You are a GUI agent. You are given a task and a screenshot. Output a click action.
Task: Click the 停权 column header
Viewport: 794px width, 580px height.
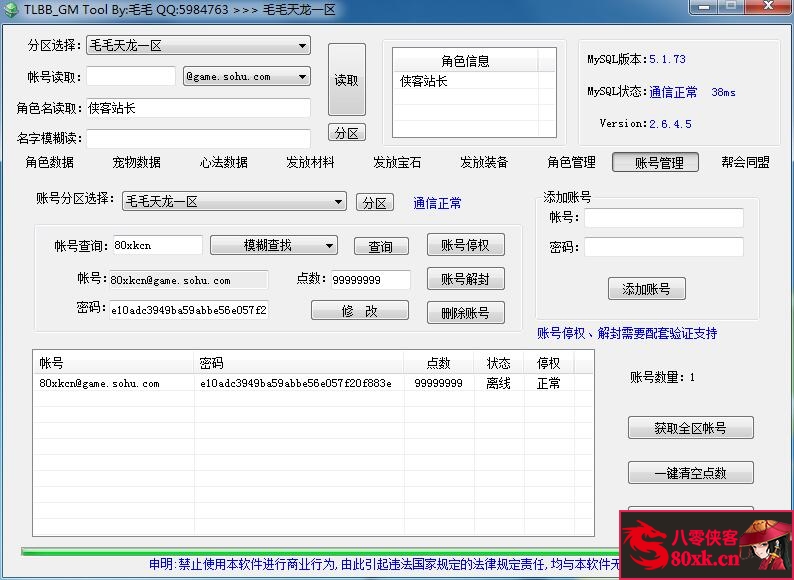point(549,363)
